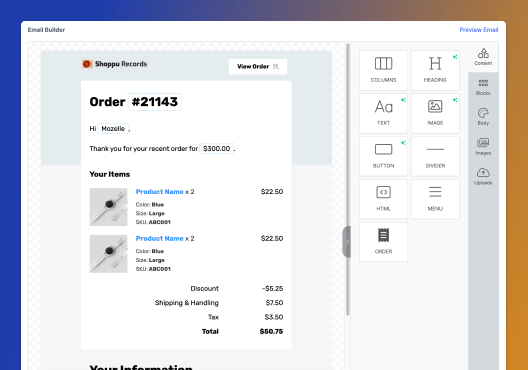Select the $300.00 amount merge tag
The height and width of the screenshot is (370, 528).
(x=217, y=148)
